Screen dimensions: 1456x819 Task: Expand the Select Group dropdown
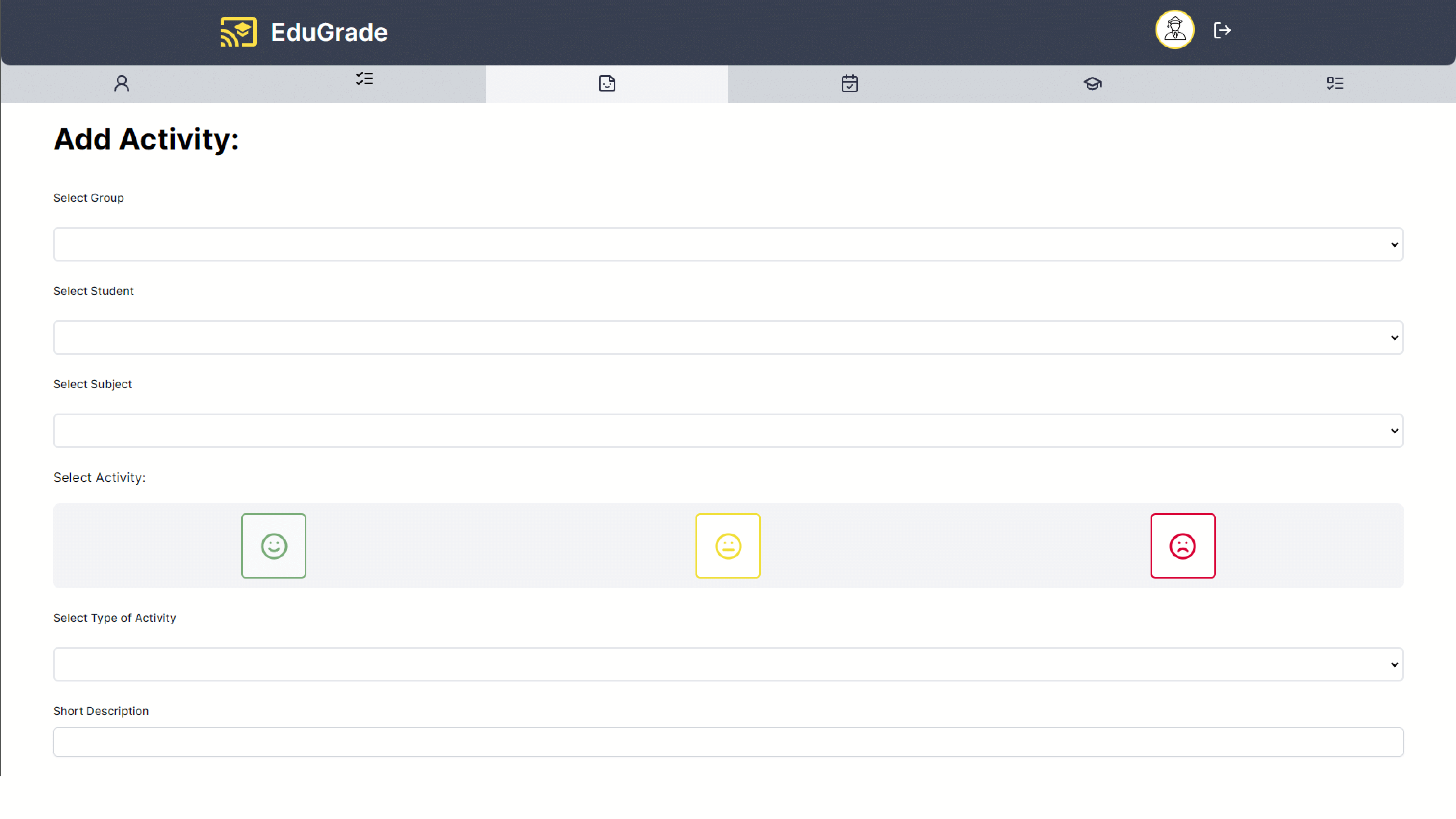pos(728,244)
